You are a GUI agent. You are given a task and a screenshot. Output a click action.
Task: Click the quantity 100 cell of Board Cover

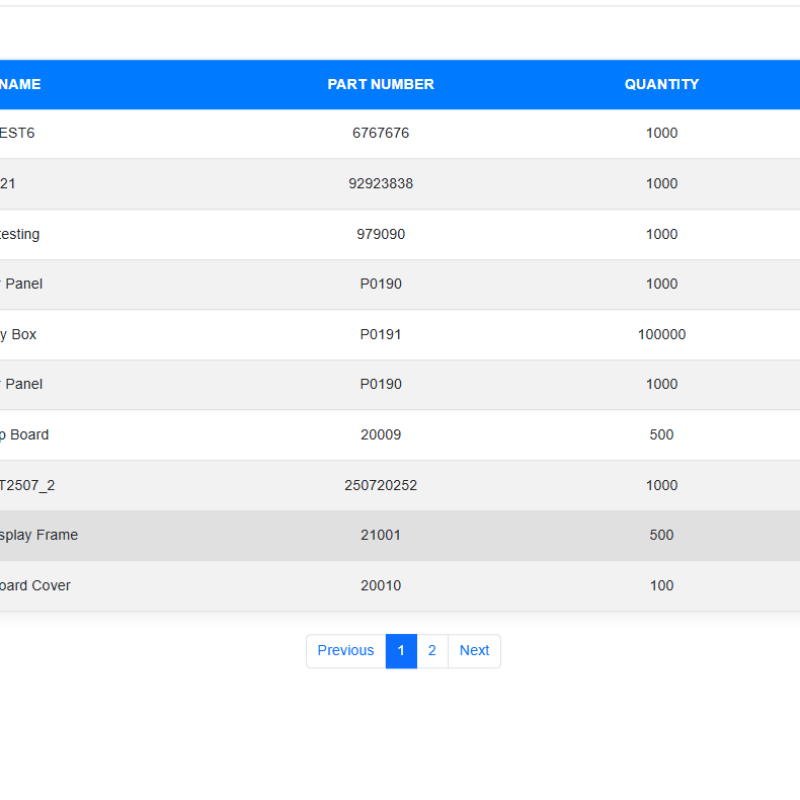tap(661, 585)
